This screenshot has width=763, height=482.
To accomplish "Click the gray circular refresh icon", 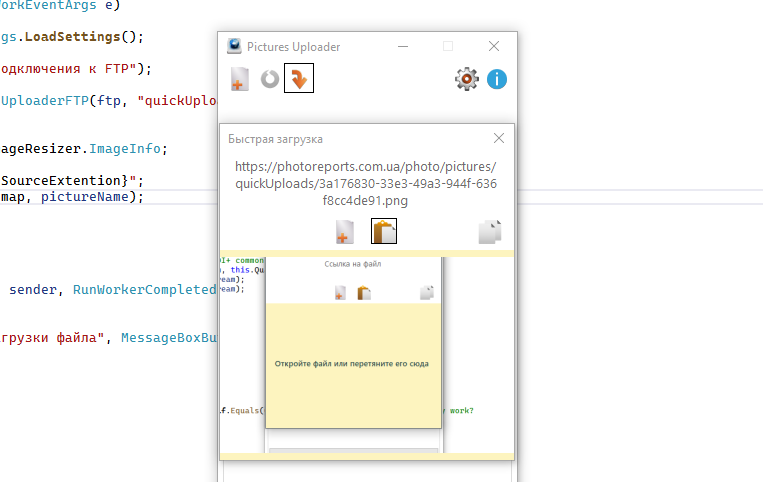I will tap(269, 79).
